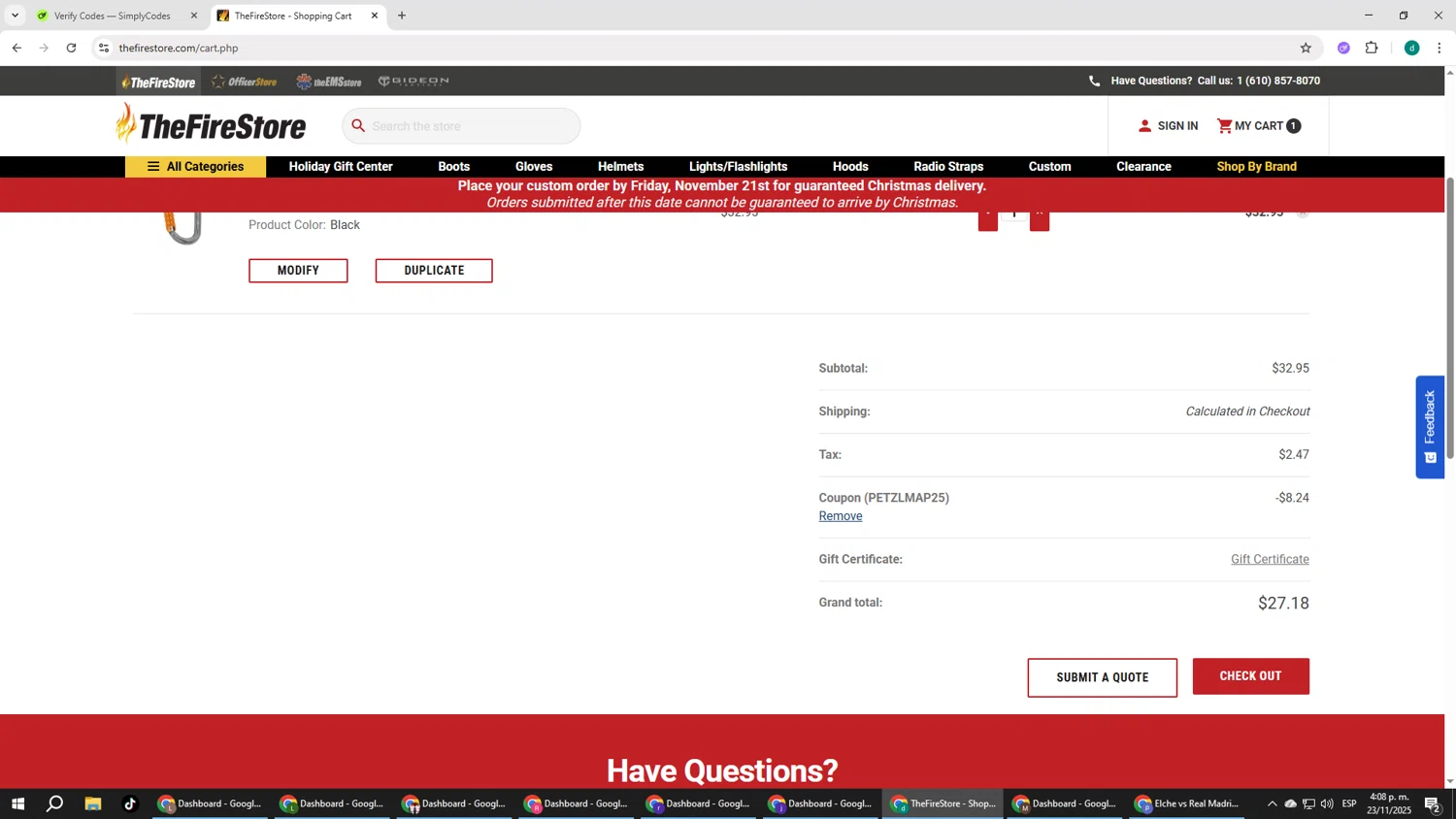Open the Chrome three-dot menu
Screen dimensions: 1456x819
tap(1439, 48)
